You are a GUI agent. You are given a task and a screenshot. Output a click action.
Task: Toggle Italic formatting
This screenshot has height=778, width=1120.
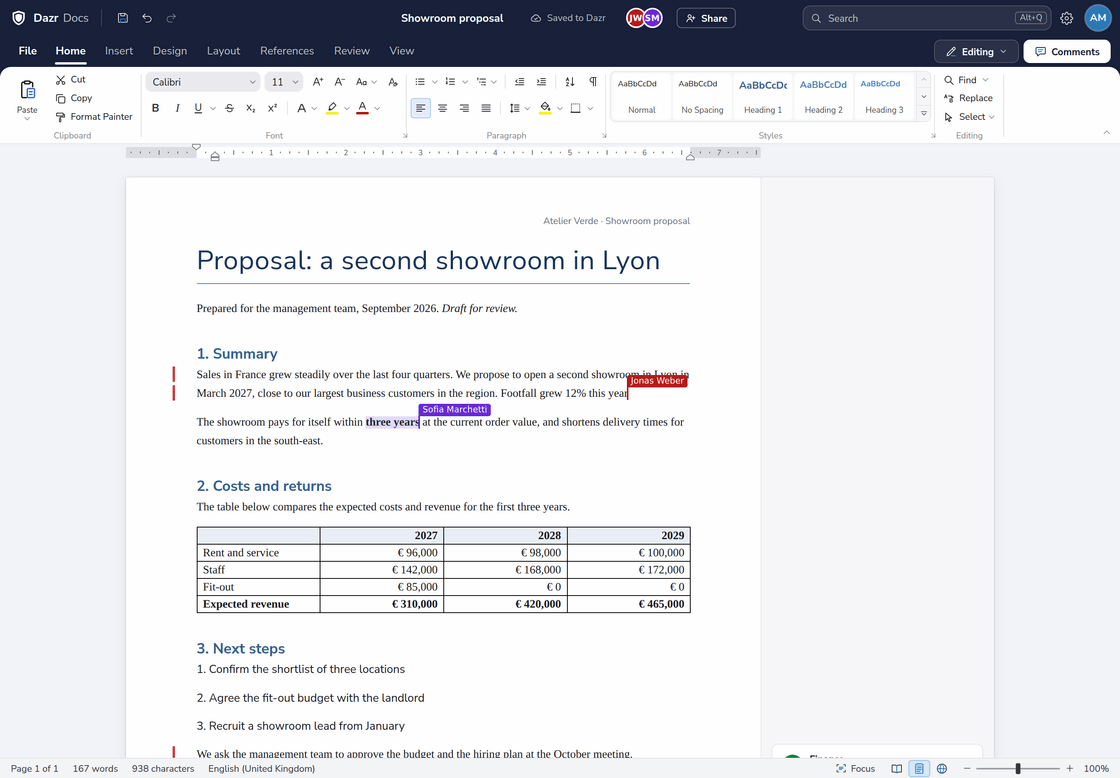pyautogui.click(x=177, y=108)
